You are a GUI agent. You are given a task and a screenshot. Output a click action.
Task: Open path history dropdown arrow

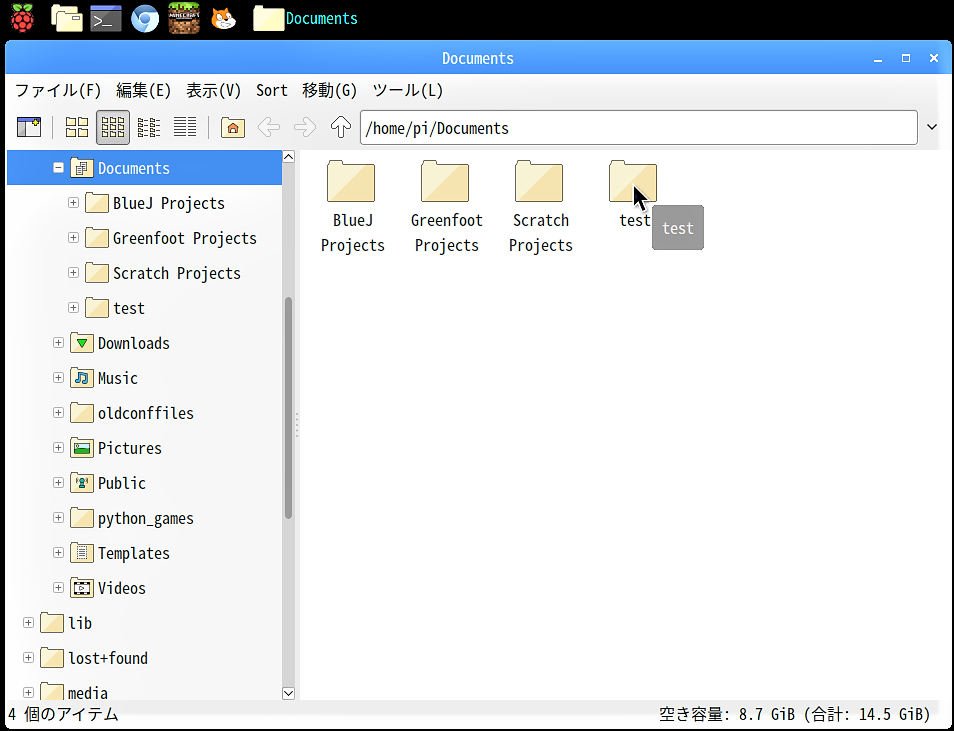pos(931,127)
